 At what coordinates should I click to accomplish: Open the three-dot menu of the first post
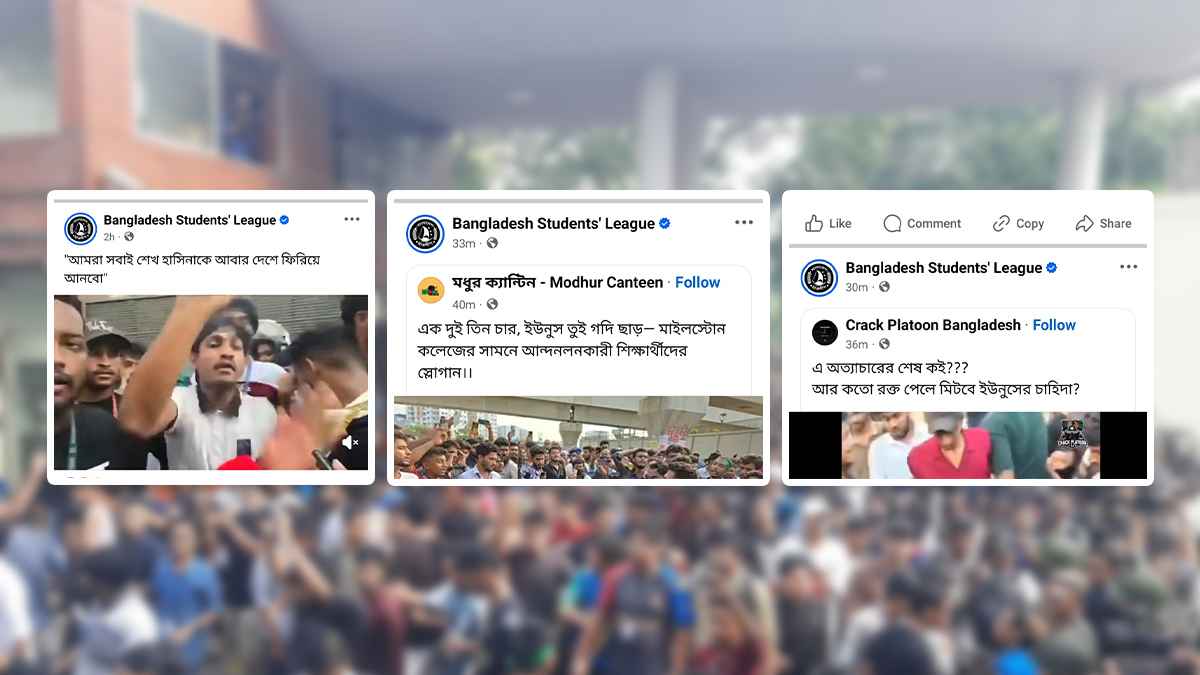[x=352, y=219]
